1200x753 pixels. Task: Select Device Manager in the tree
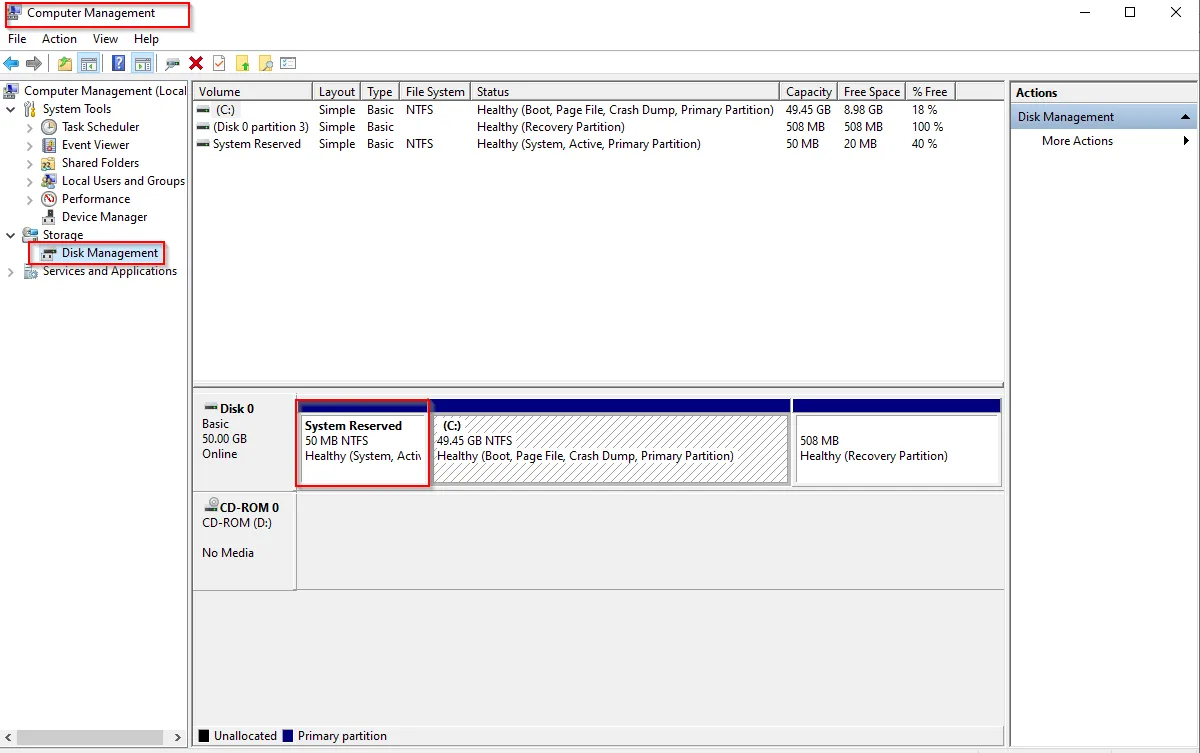tap(104, 217)
